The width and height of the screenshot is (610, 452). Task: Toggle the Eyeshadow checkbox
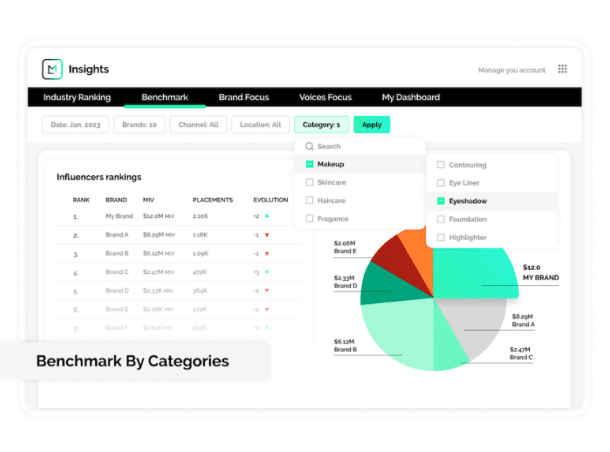coord(441,201)
